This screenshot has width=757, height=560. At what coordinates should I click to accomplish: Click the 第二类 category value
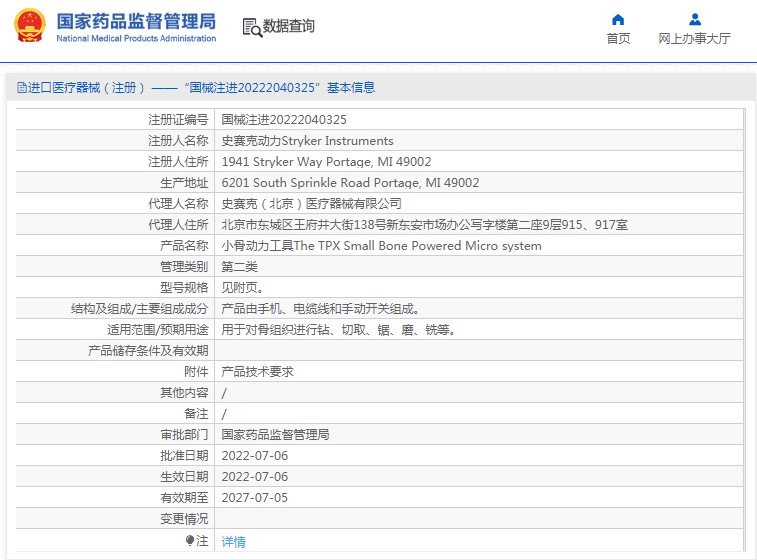tap(239, 267)
